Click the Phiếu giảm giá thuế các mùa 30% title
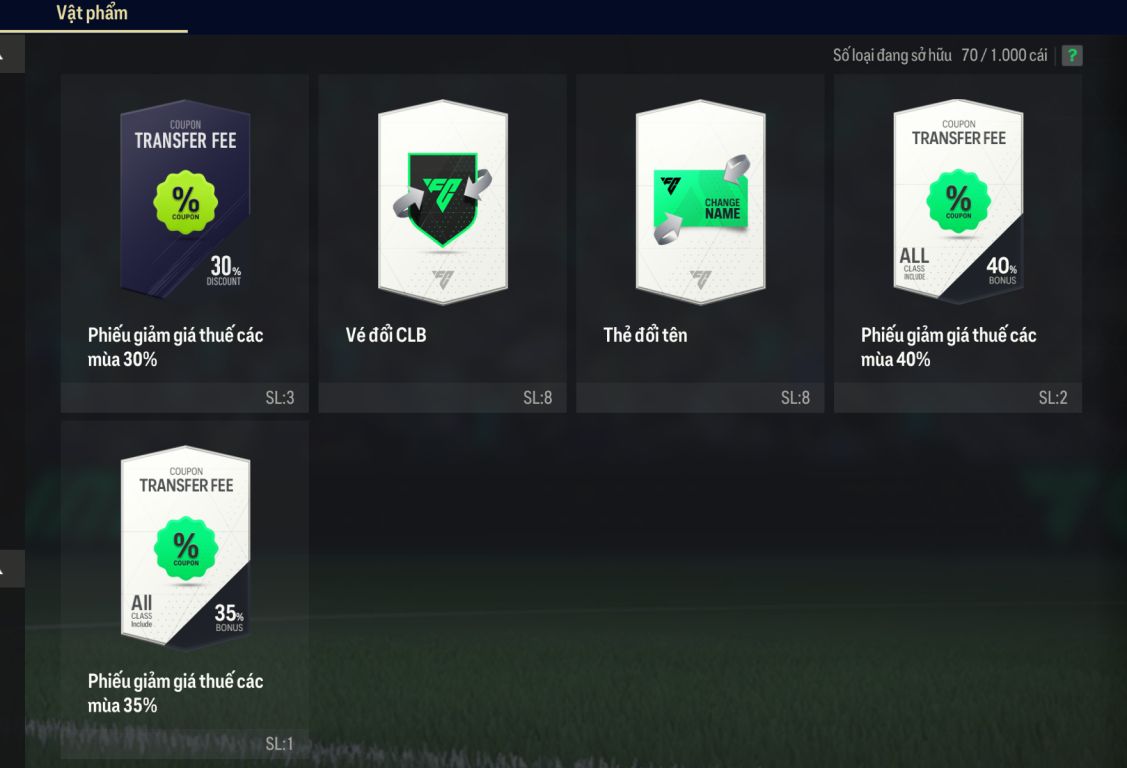This screenshot has width=1127, height=768. tap(175, 347)
